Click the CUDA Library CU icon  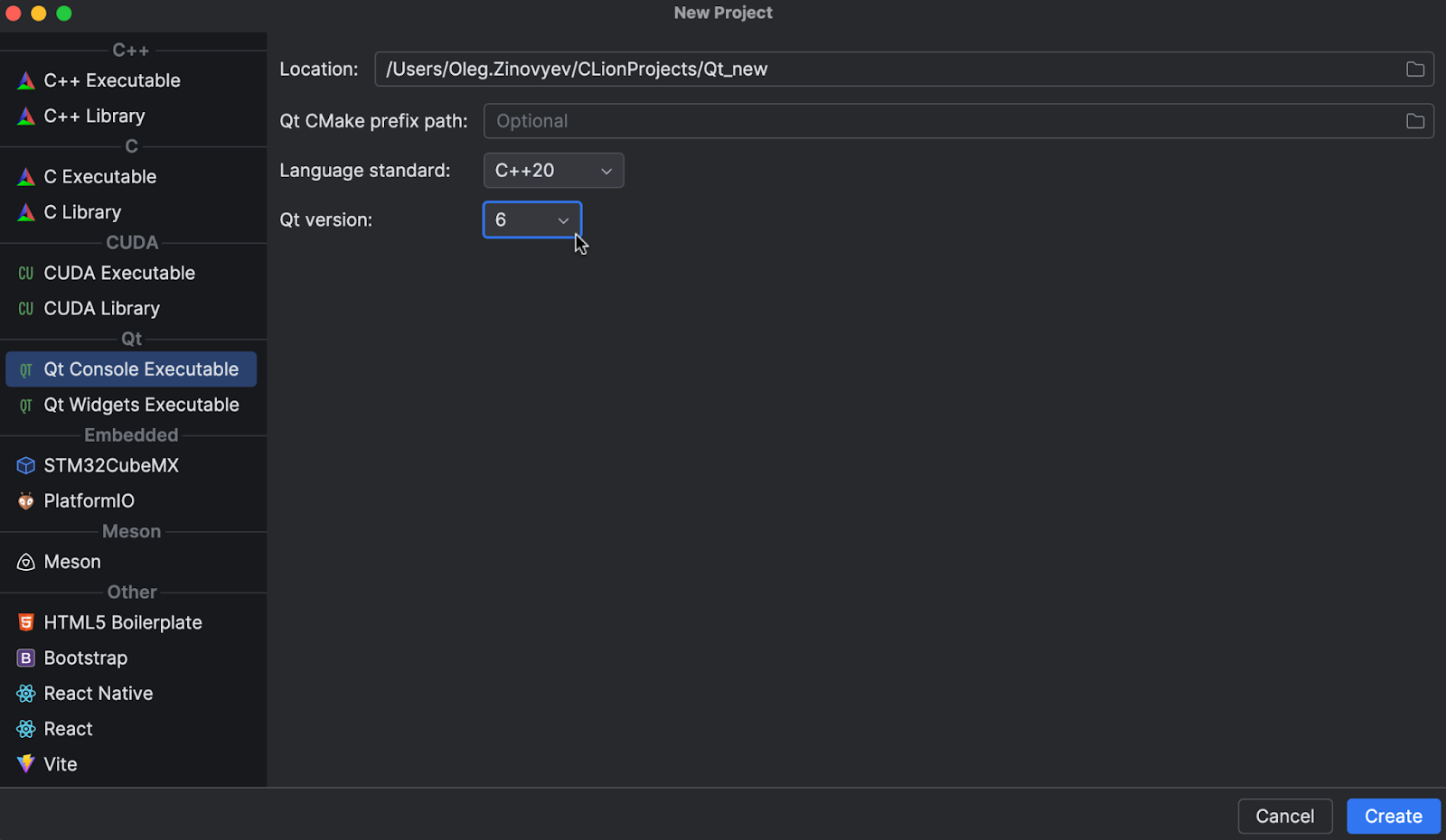(26, 309)
